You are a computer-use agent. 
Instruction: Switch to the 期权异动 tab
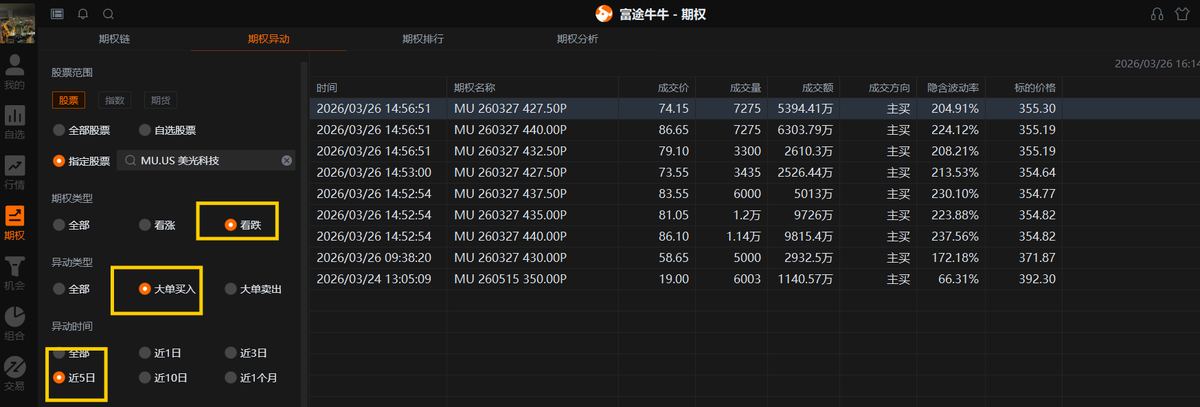(269, 39)
